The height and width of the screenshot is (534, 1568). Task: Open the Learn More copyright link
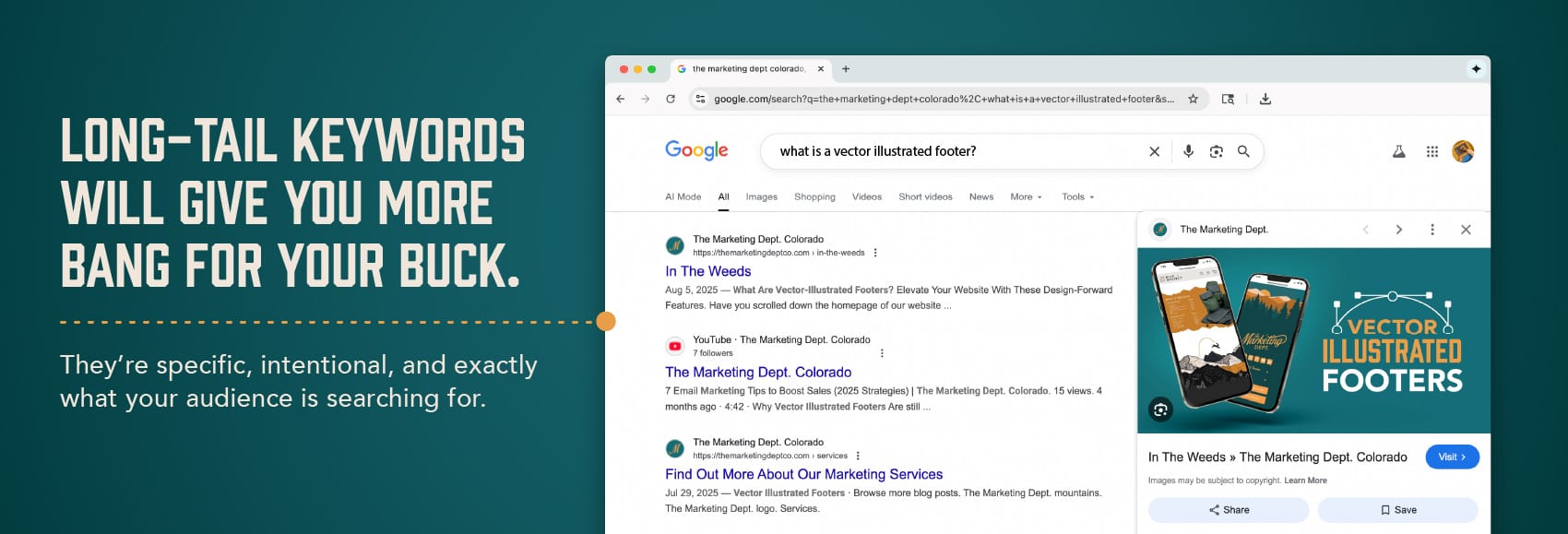click(x=1305, y=481)
